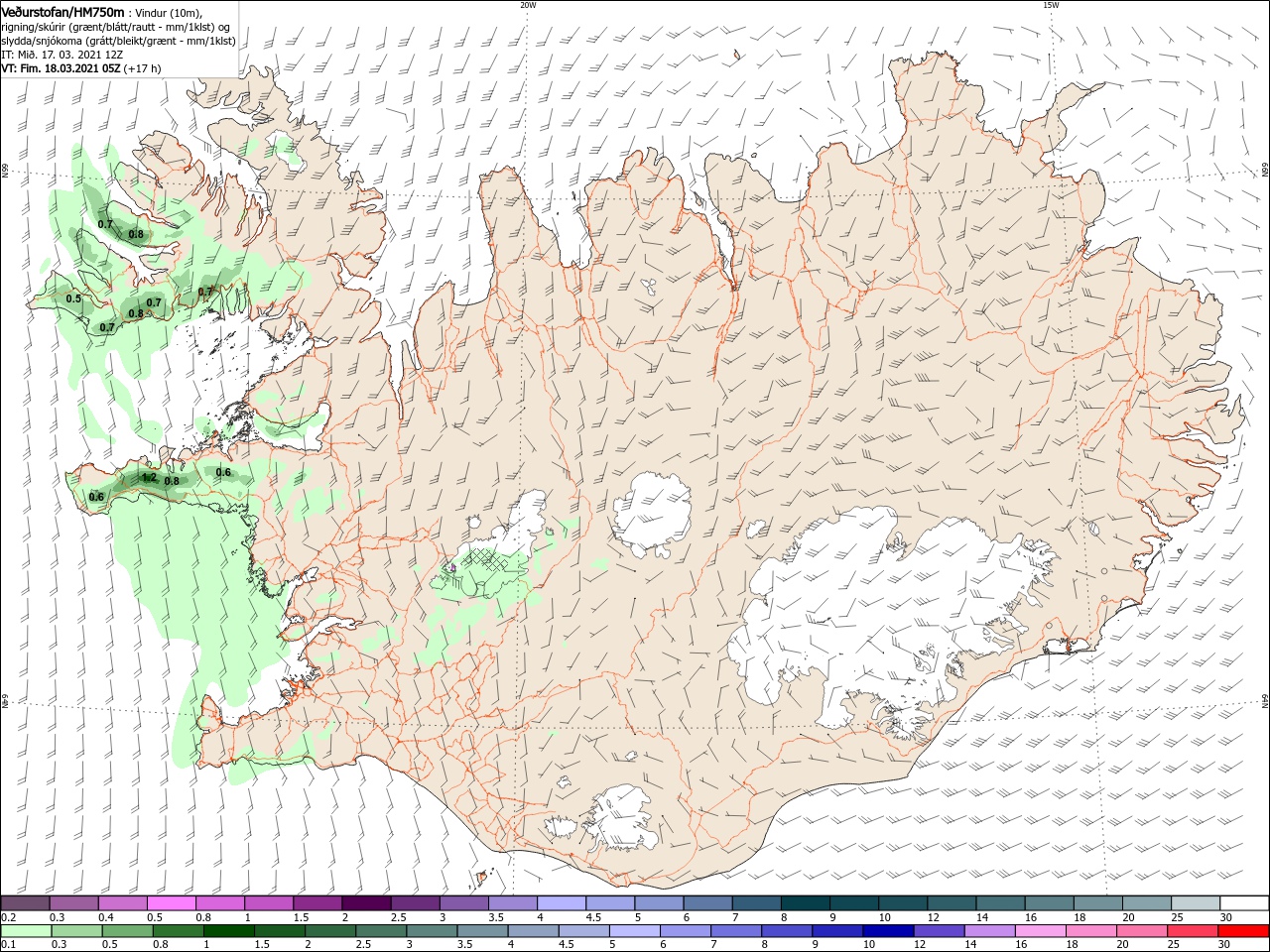Click the 4.5 label under the top legend row
The height and width of the screenshot is (952, 1270).
click(x=593, y=917)
